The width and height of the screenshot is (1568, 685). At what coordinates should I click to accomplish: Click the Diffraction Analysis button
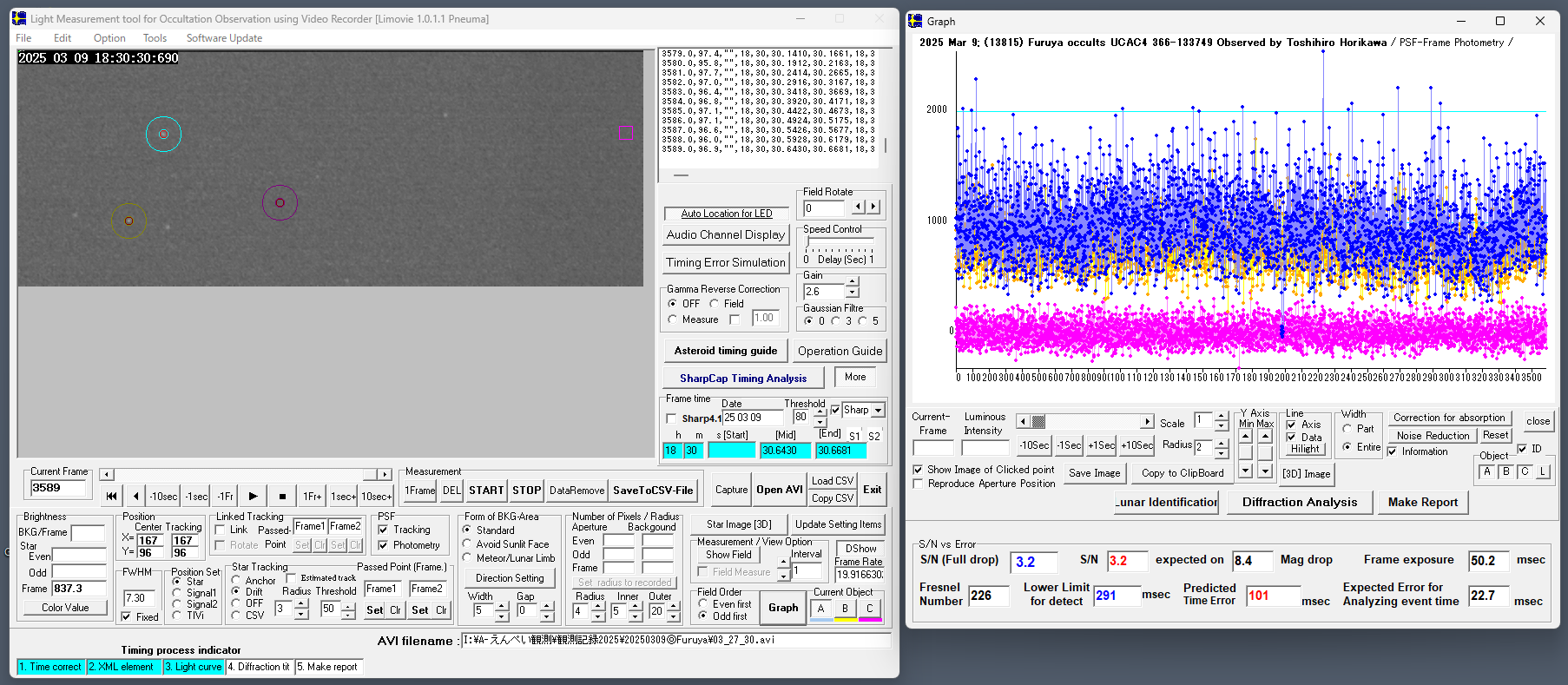click(1299, 502)
